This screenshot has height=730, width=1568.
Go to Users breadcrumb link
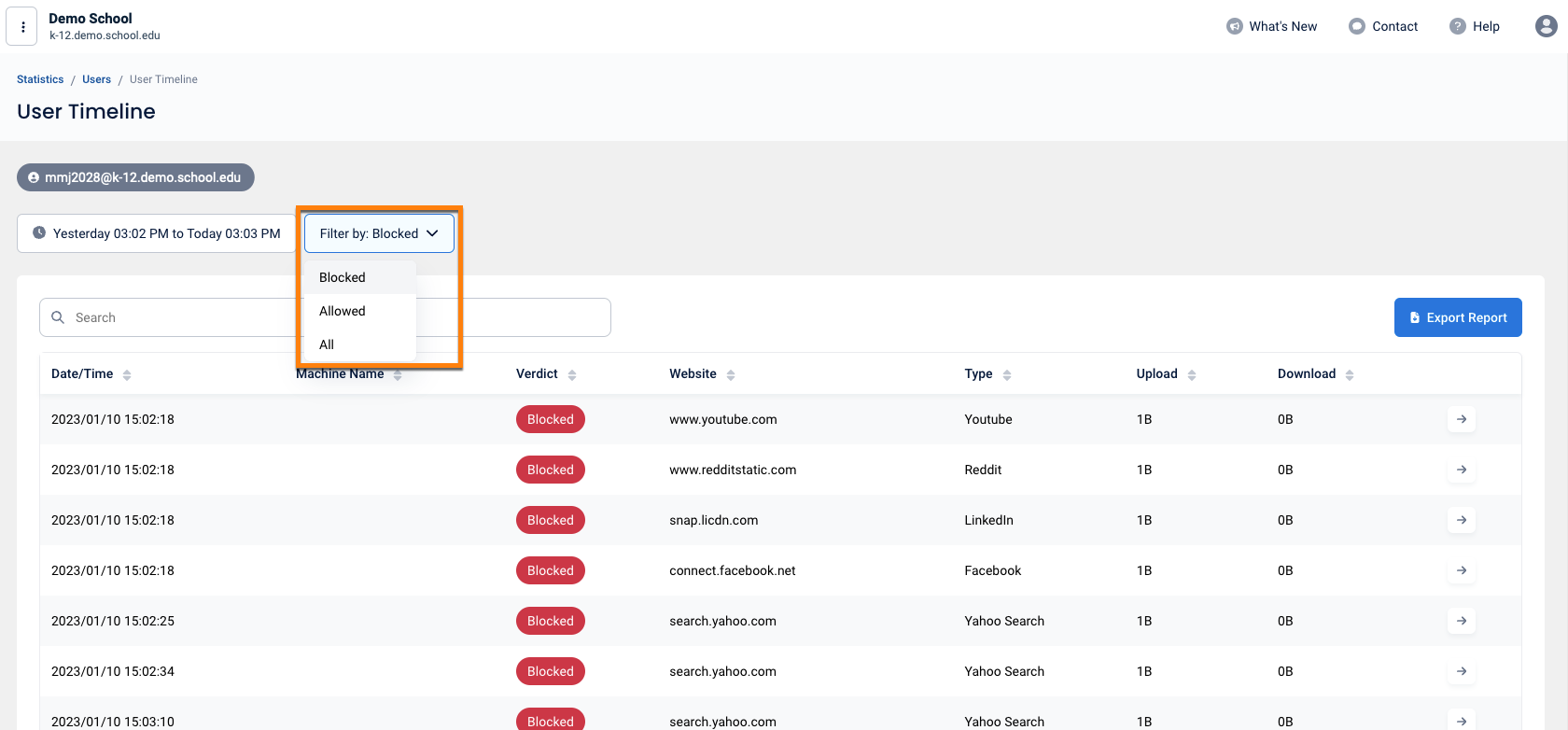click(x=96, y=79)
